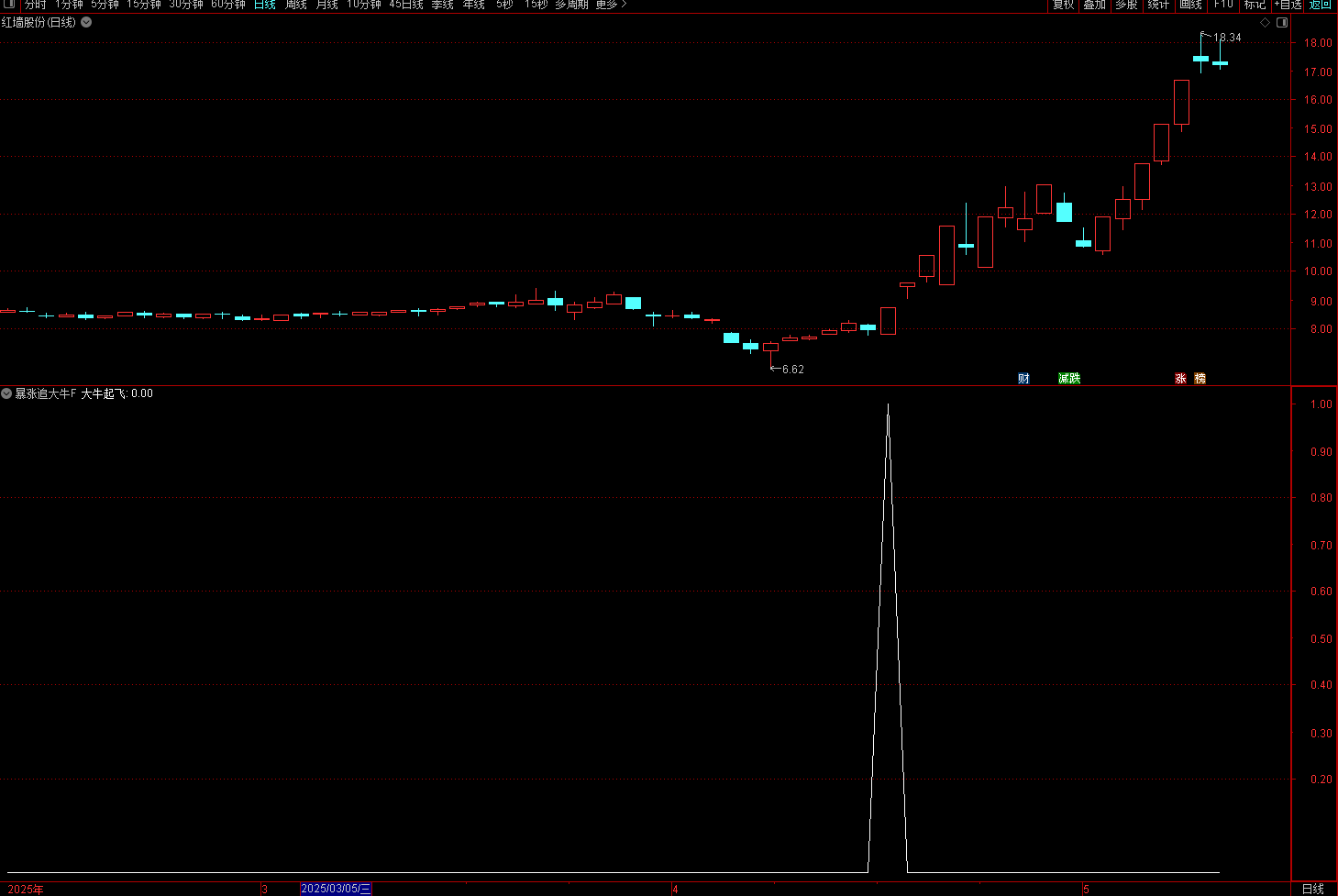Click the month 5 marker on time axis
Screen dimensions: 1338x896
click(x=1086, y=890)
